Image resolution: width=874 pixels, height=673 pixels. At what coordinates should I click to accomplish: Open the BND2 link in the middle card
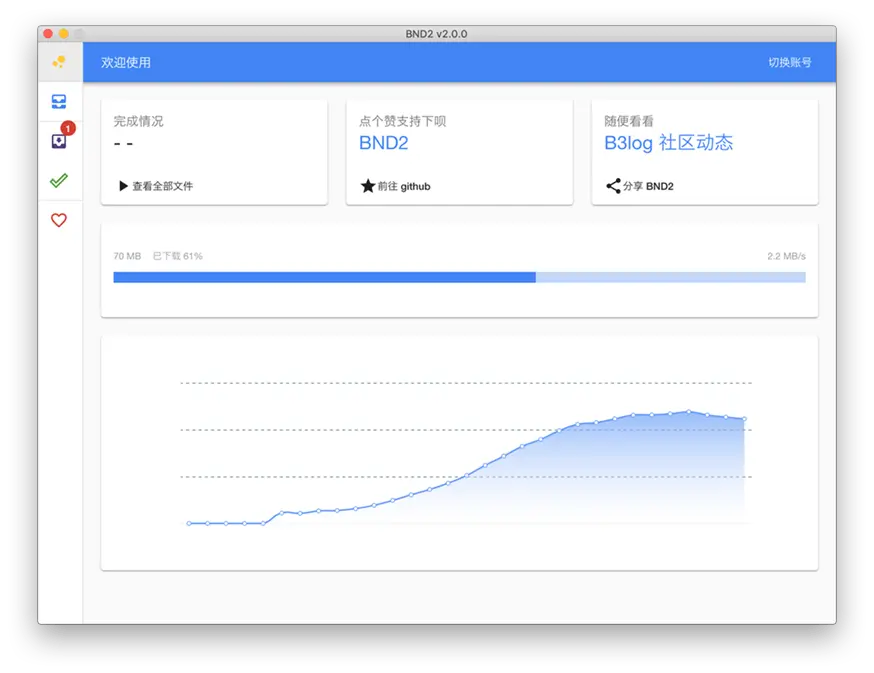[x=382, y=143]
